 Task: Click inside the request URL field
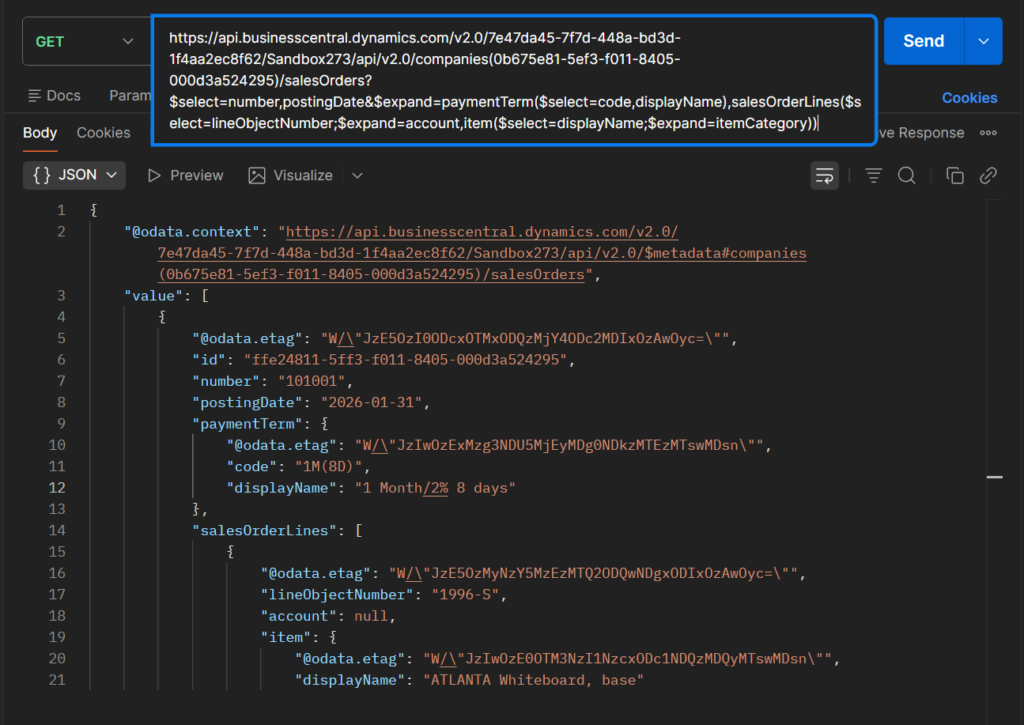512,80
